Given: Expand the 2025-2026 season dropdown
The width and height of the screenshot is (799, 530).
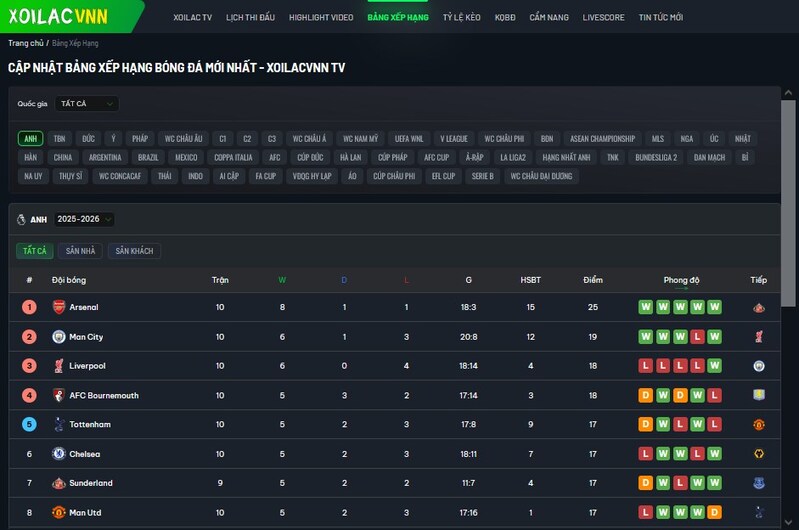Looking at the screenshot, I should pos(84,219).
